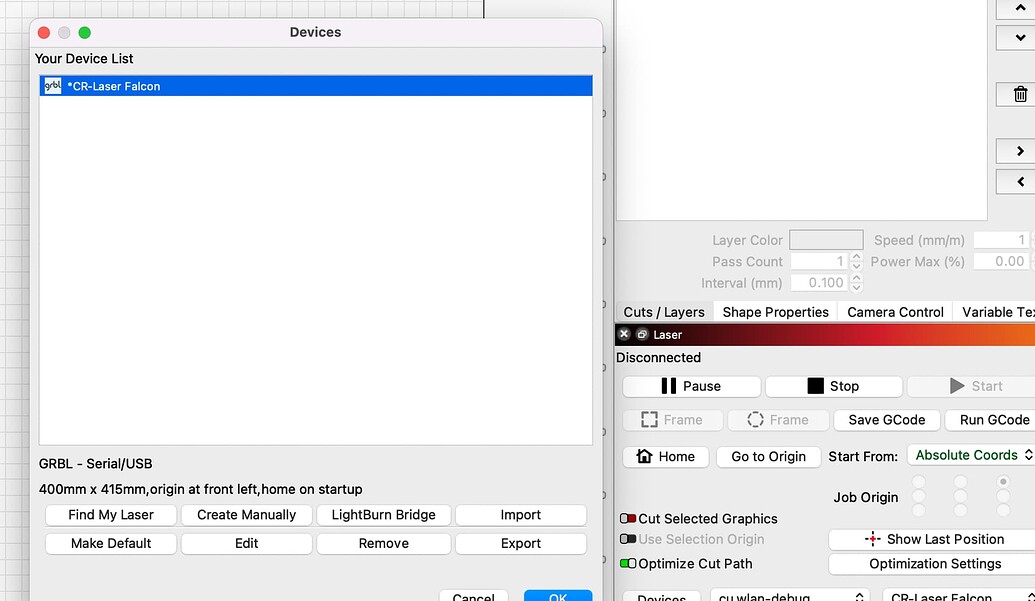
Task: Click the move layer up arrow icon
Action: (x=1019, y=9)
